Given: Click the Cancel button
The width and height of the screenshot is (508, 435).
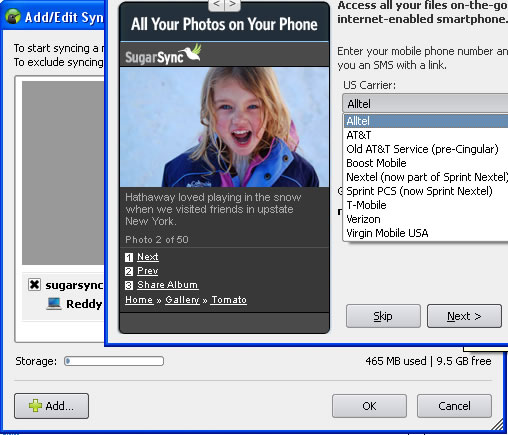Looking at the screenshot, I should pyautogui.click(x=454, y=406).
